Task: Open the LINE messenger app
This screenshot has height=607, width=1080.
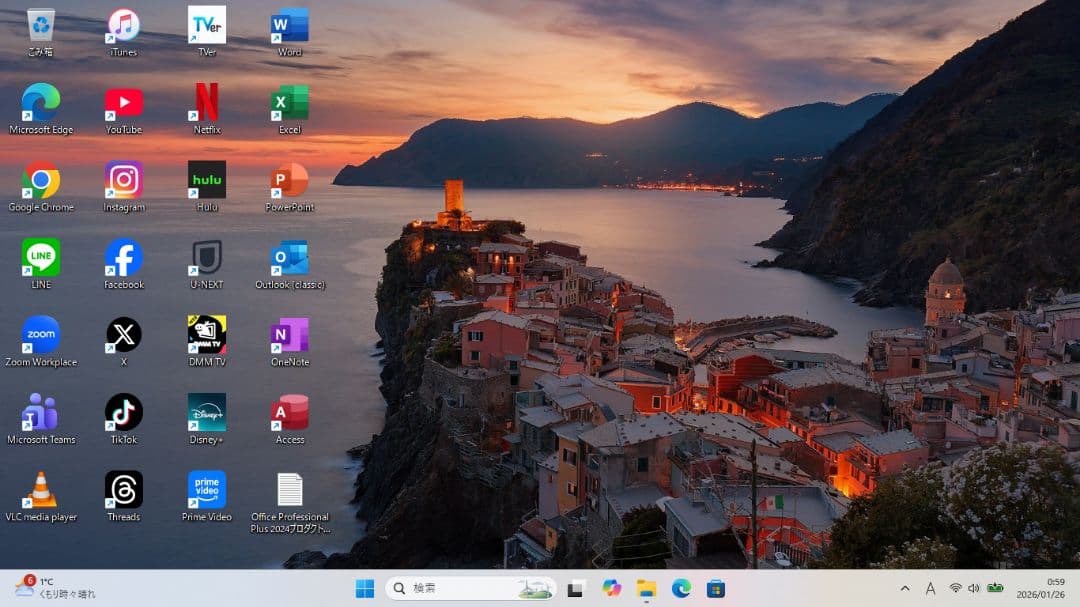Action: (40, 256)
